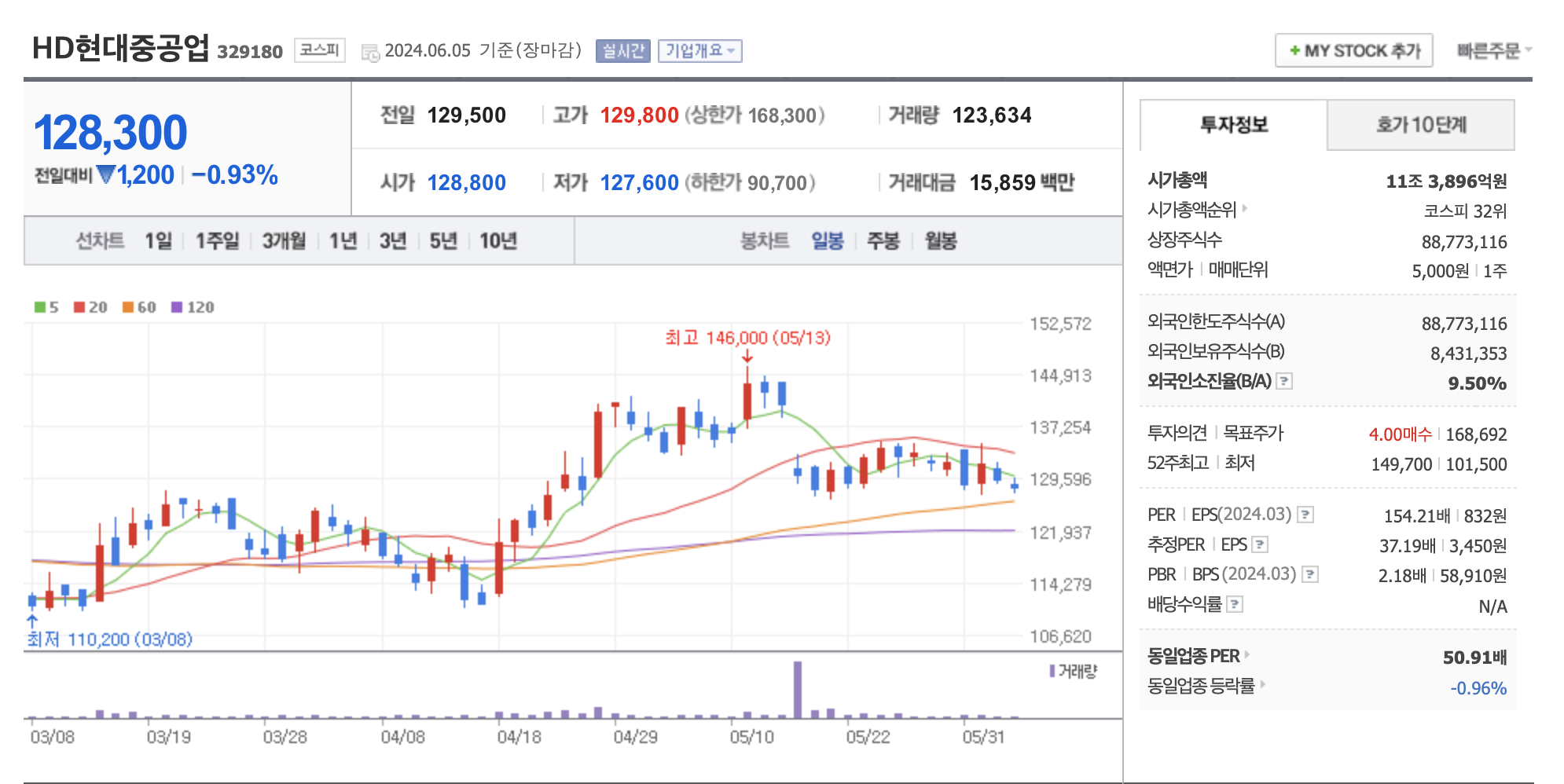Open the 기업개요 dropdown
This screenshot has height=784, width=1564.
700,51
